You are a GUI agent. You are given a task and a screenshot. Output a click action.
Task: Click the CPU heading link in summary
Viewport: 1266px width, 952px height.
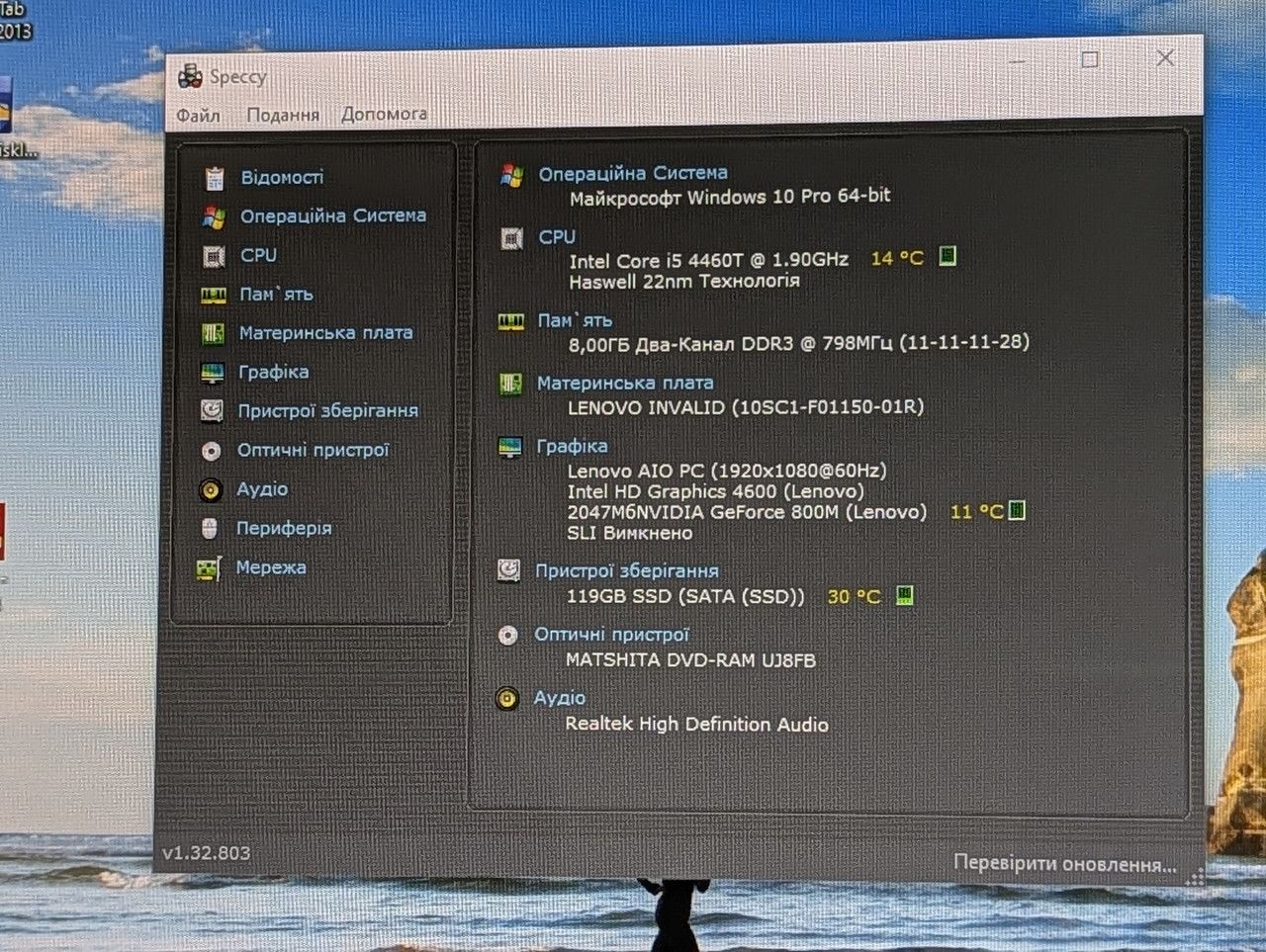point(557,237)
